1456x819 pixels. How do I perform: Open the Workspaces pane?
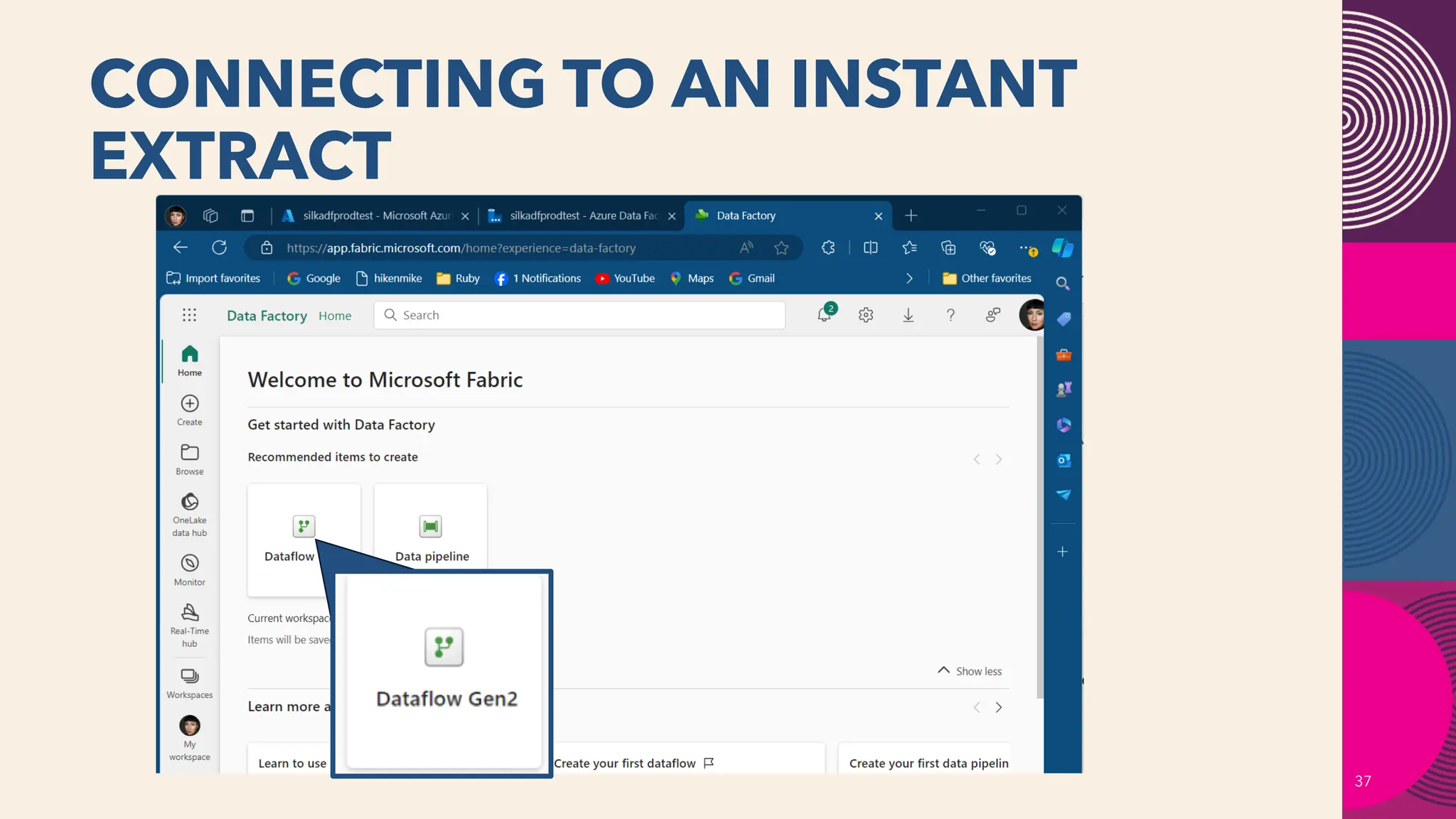190,683
